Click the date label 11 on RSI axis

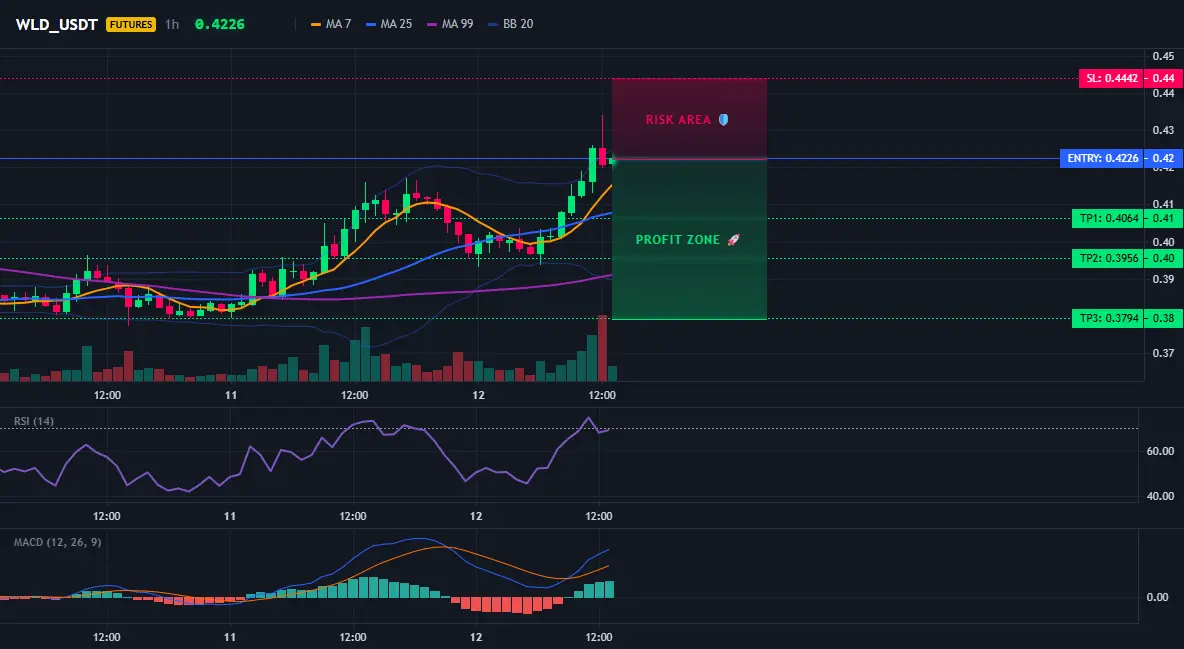230,516
